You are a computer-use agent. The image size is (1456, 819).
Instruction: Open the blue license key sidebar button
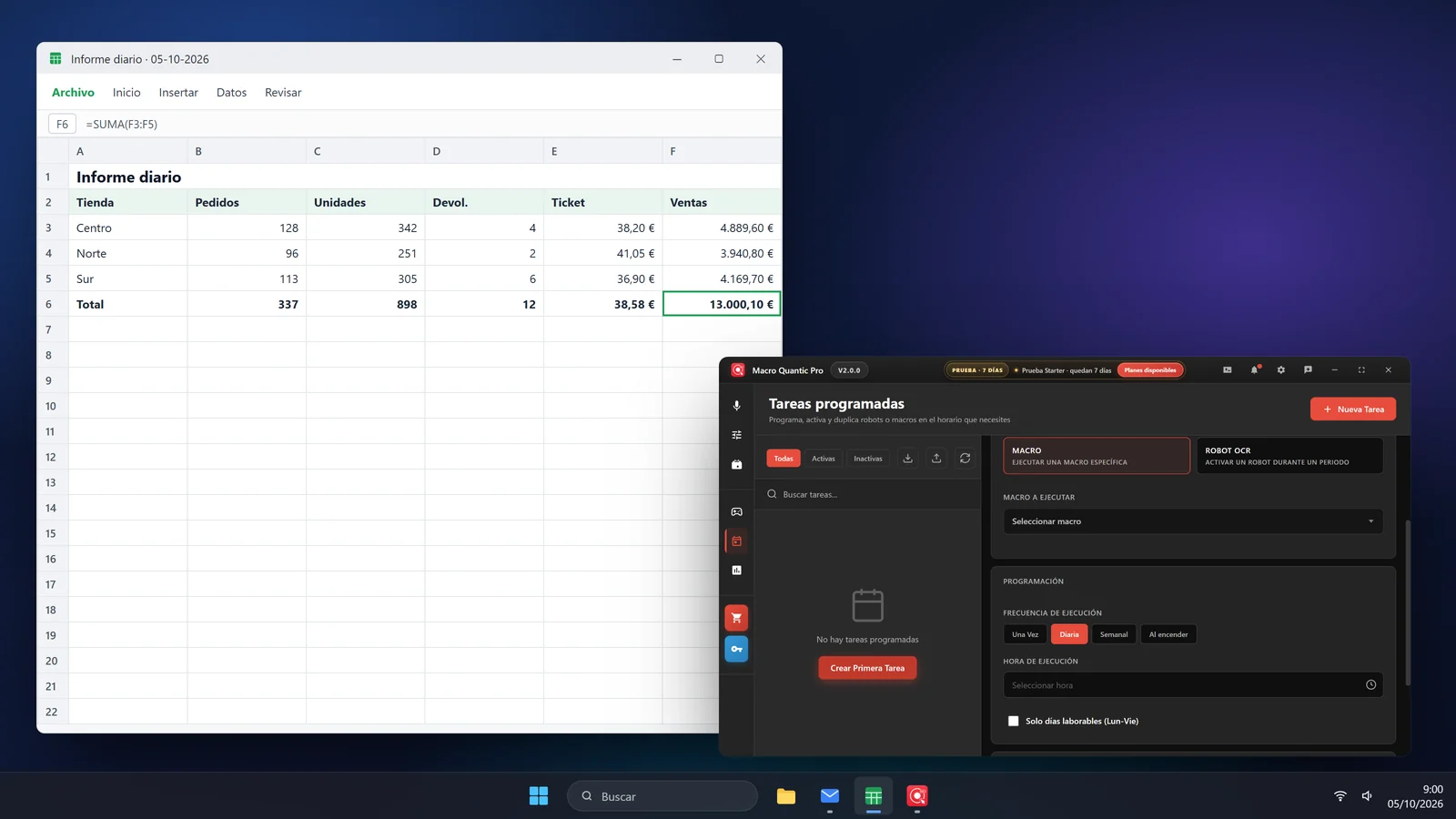(x=736, y=649)
